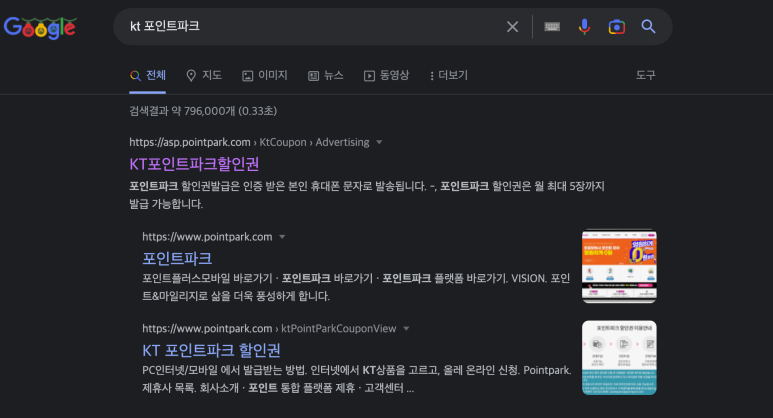Search by image with camera icon
The width and height of the screenshot is (773, 418).
click(x=616, y=27)
